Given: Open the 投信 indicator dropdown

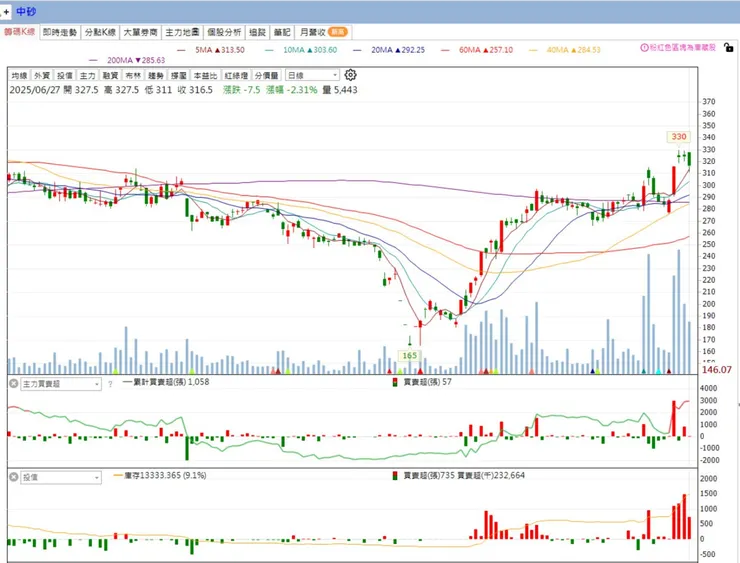Looking at the screenshot, I should click(61, 478).
